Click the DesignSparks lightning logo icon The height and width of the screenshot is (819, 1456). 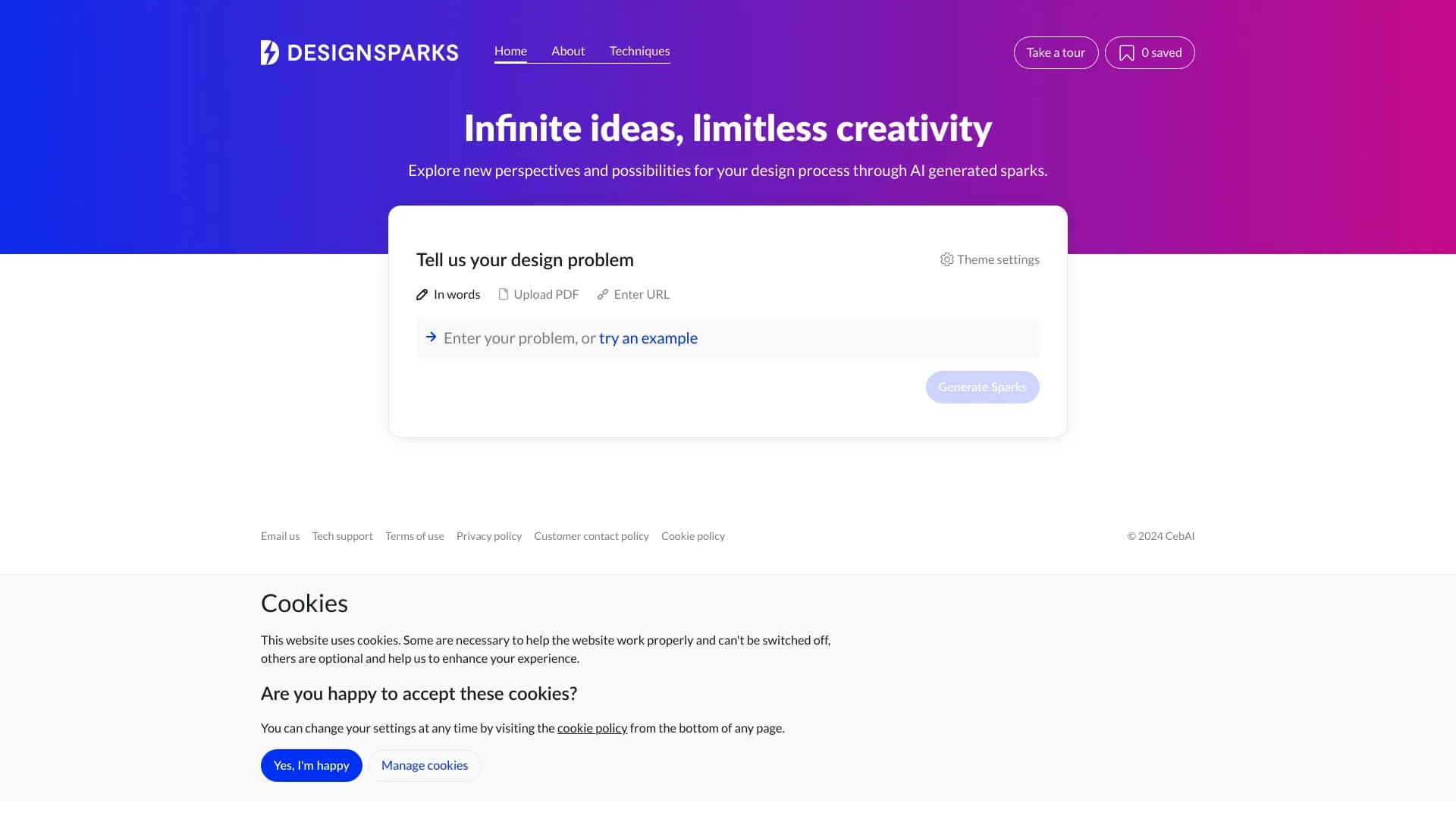pos(271,52)
